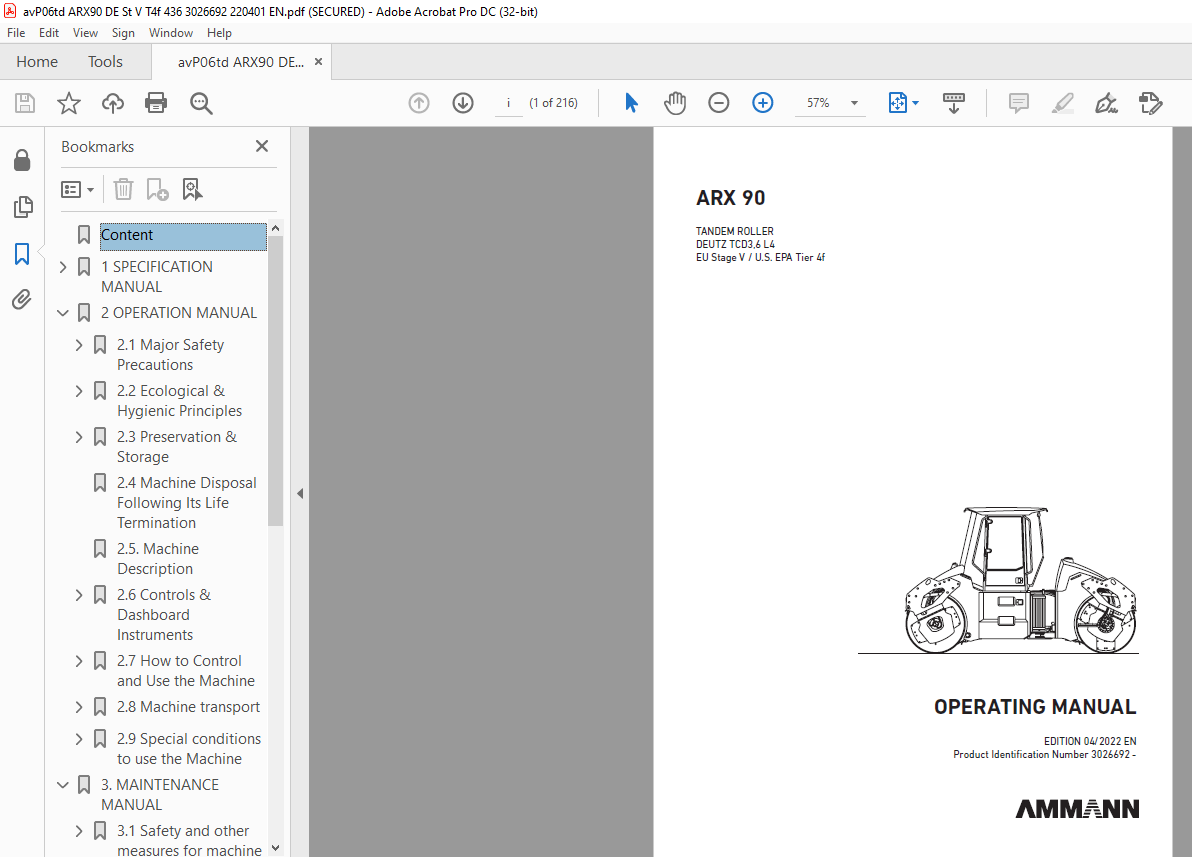
Task: Switch to the Home tab
Action: click(x=36, y=62)
